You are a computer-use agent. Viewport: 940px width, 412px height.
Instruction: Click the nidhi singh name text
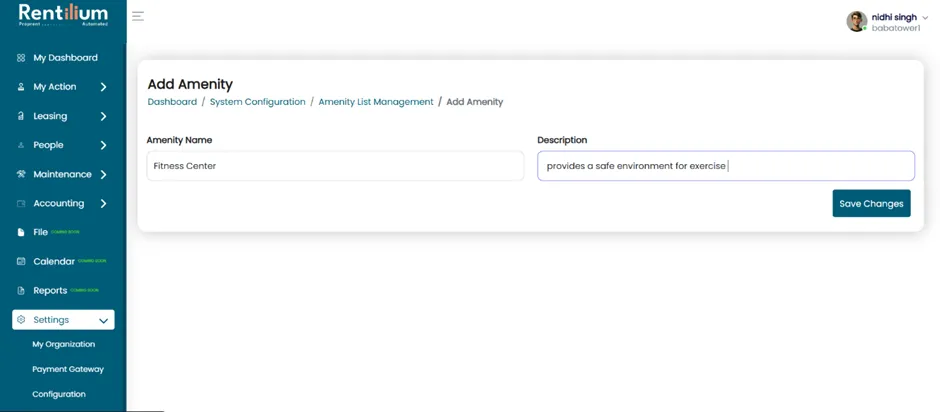point(894,17)
